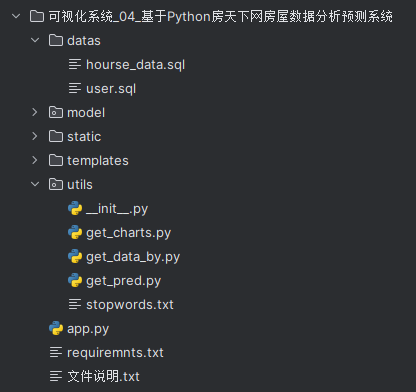Click the utils package folder icon

(56, 184)
